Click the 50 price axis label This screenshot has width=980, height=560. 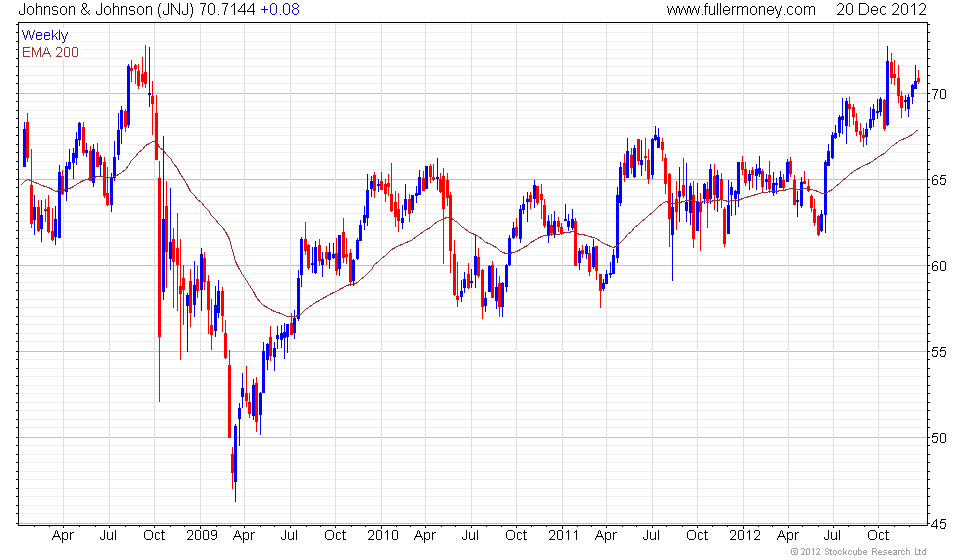[939, 438]
